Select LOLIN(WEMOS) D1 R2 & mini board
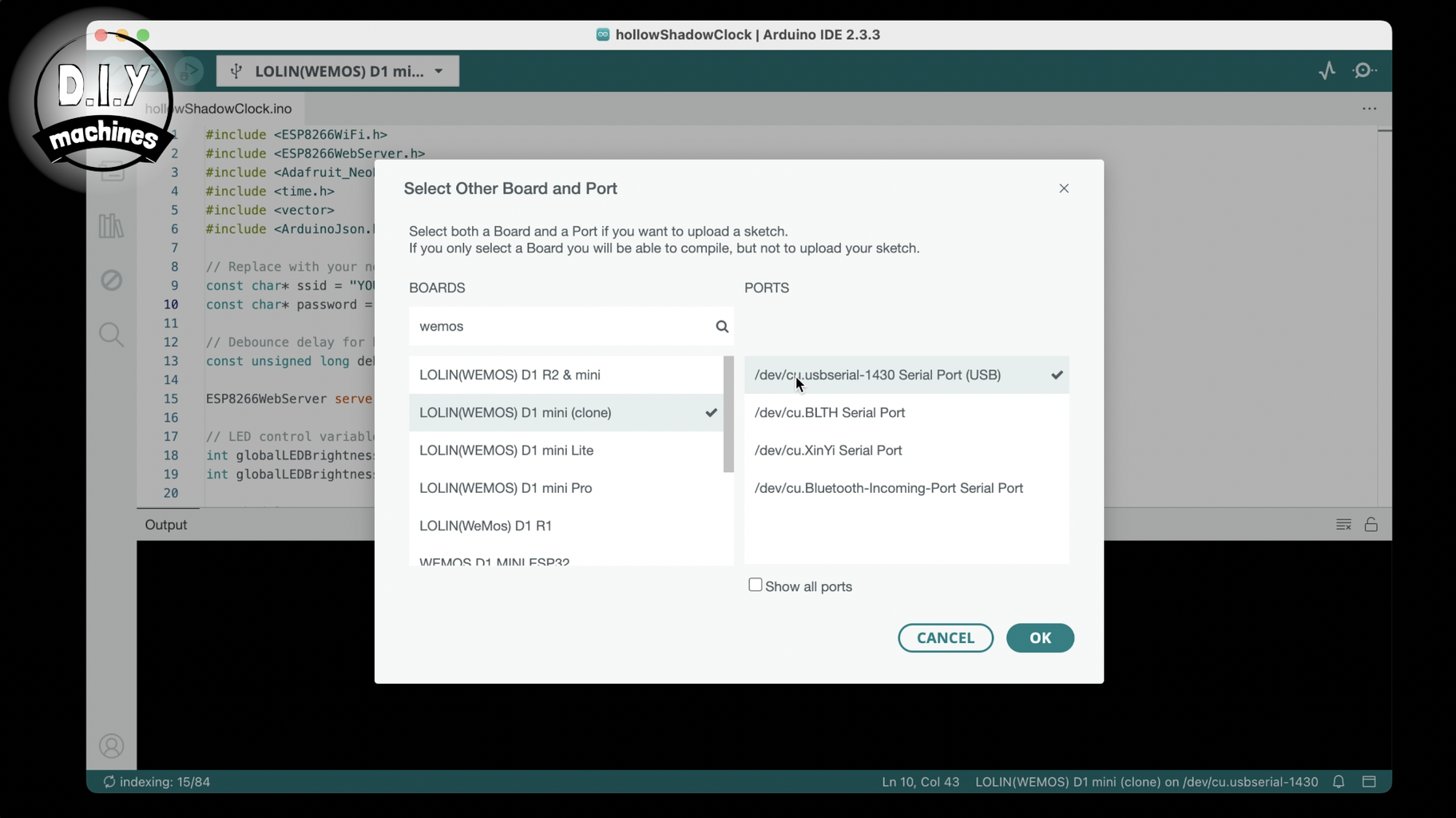This screenshot has height=818, width=1456. pyautogui.click(x=565, y=375)
